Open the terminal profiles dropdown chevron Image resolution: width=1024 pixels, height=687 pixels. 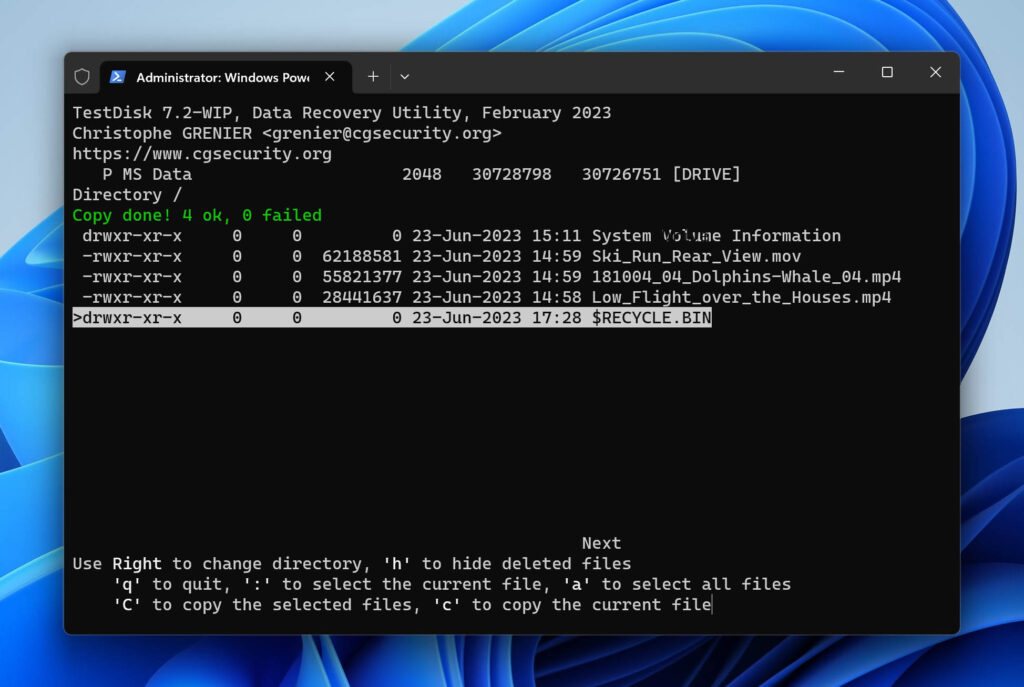tap(403, 76)
